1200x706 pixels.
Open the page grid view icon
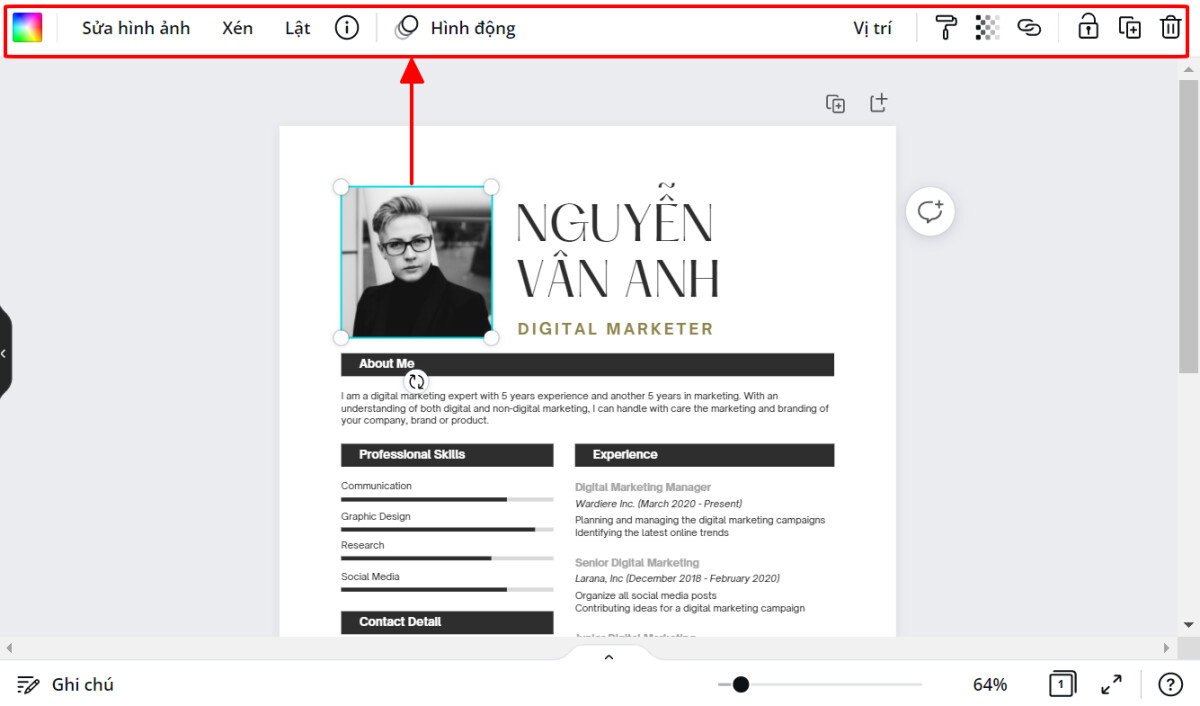tap(1062, 685)
